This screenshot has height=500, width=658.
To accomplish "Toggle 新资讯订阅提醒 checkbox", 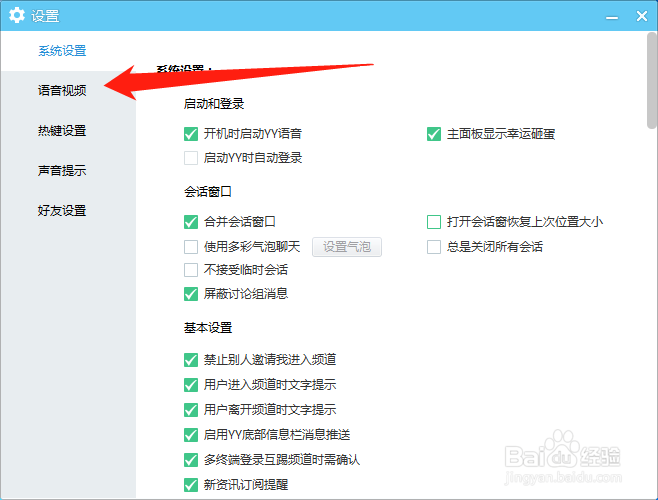I will click(x=191, y=485).
